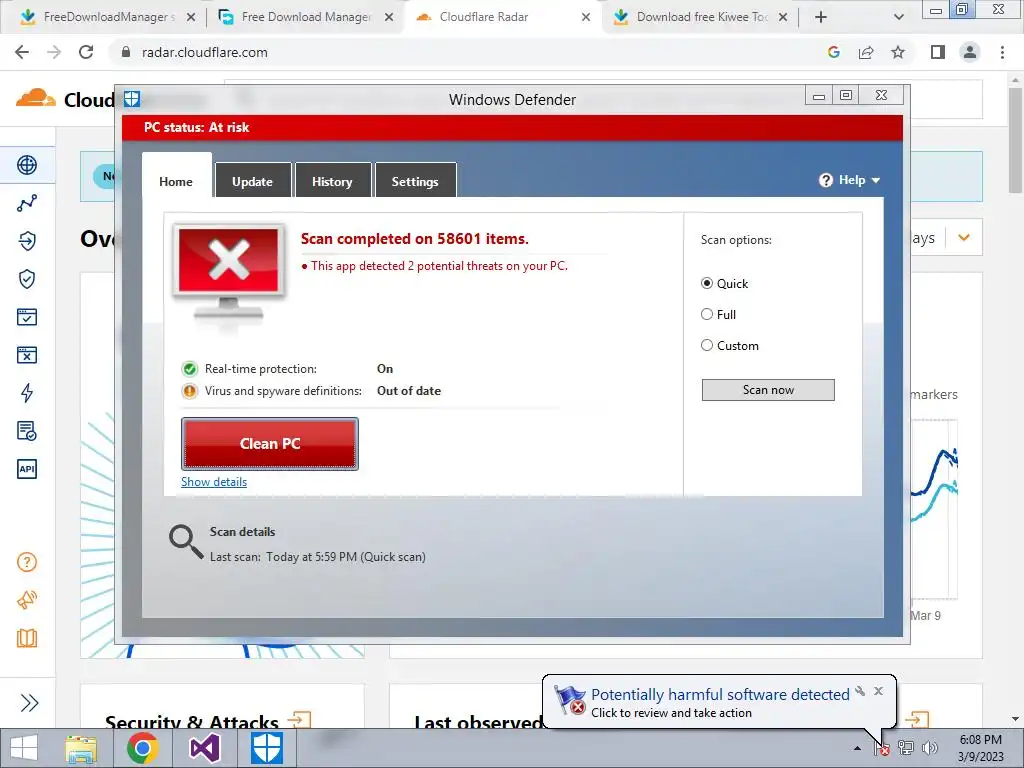
Task: Open the Chrome three-dot menu
Action: click(x=1002, y=52)
